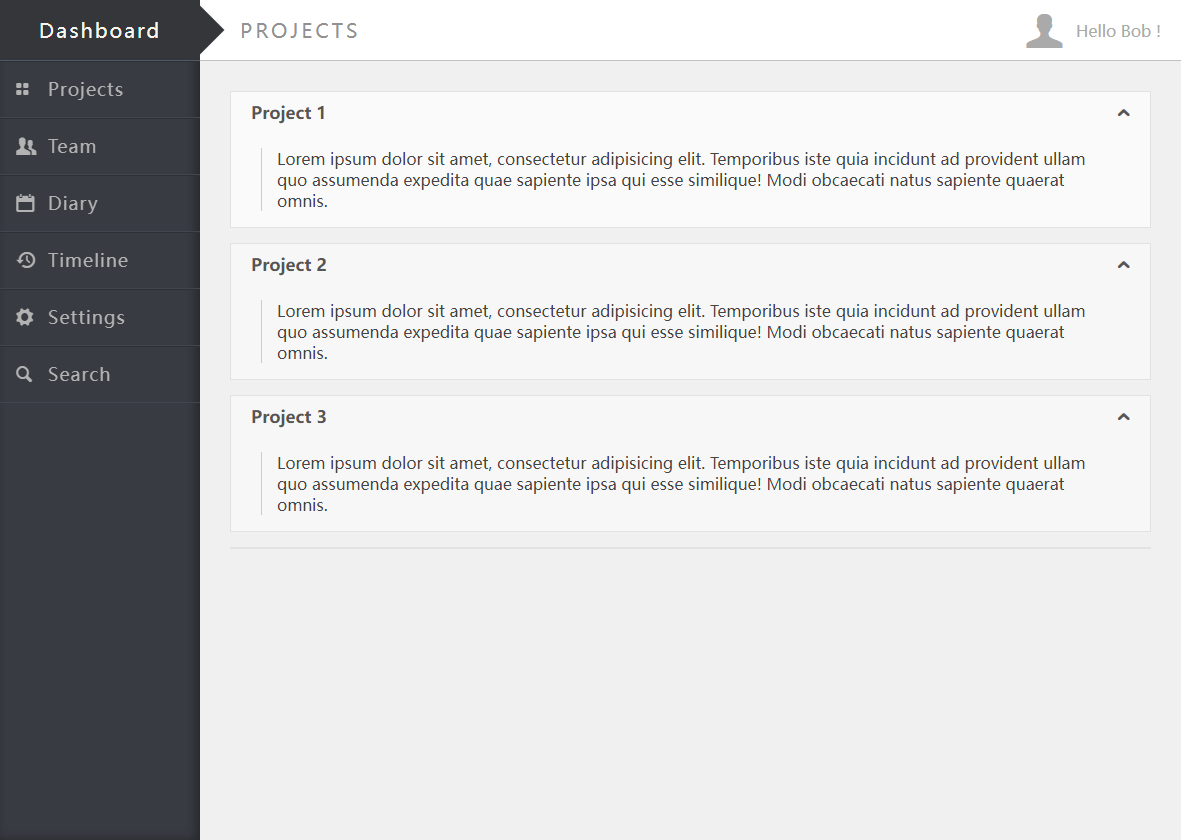This screenshot has height=840, width=1181.
Task: Click the Settings gear icon
Action: click(x=25, y=317)
